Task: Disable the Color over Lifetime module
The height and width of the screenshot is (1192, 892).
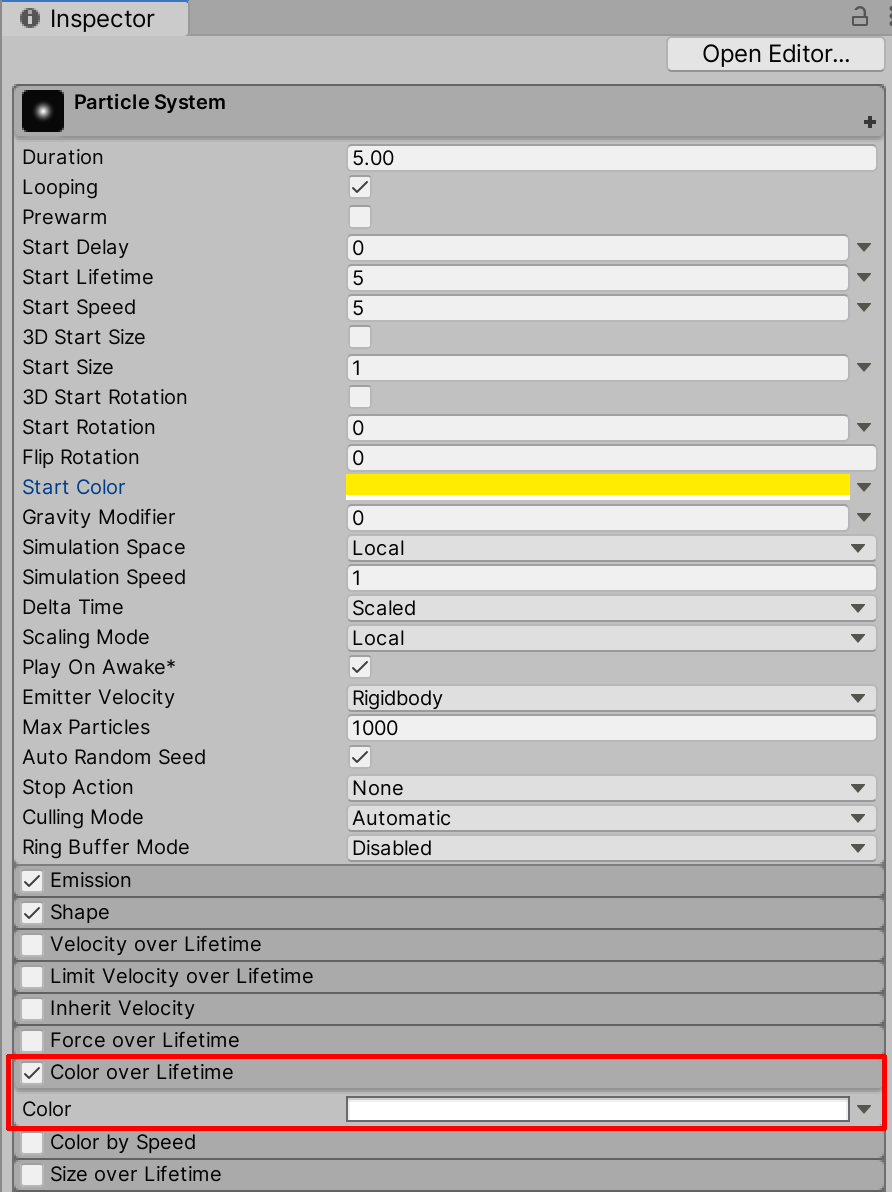Action: click(x=31, y=1072)
